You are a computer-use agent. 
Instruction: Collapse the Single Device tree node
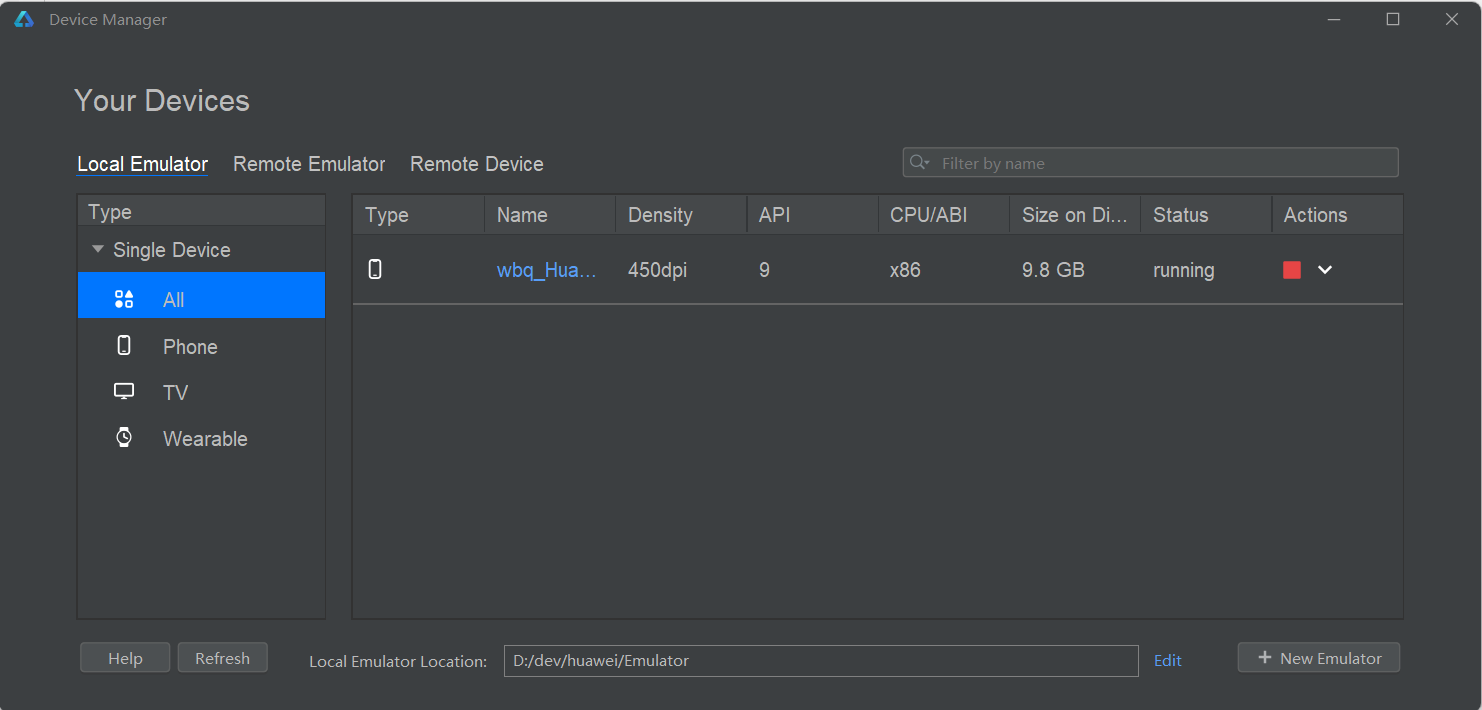click(x=97, y=250)
